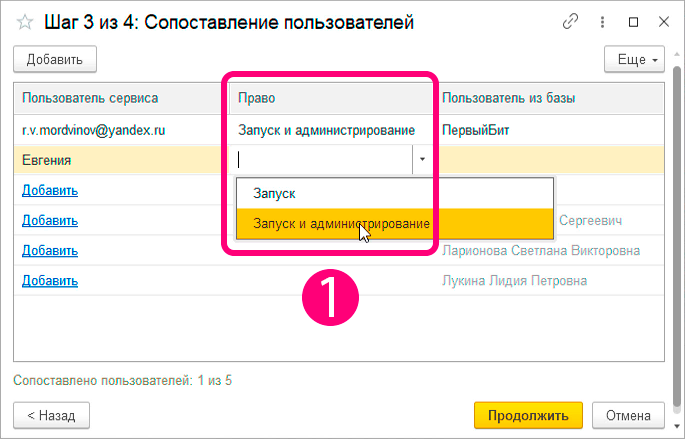Image resolution: width=685 pixels, height=439 pixels.
Task: Click the Право input field for Евгения
Action: (321, 160)
